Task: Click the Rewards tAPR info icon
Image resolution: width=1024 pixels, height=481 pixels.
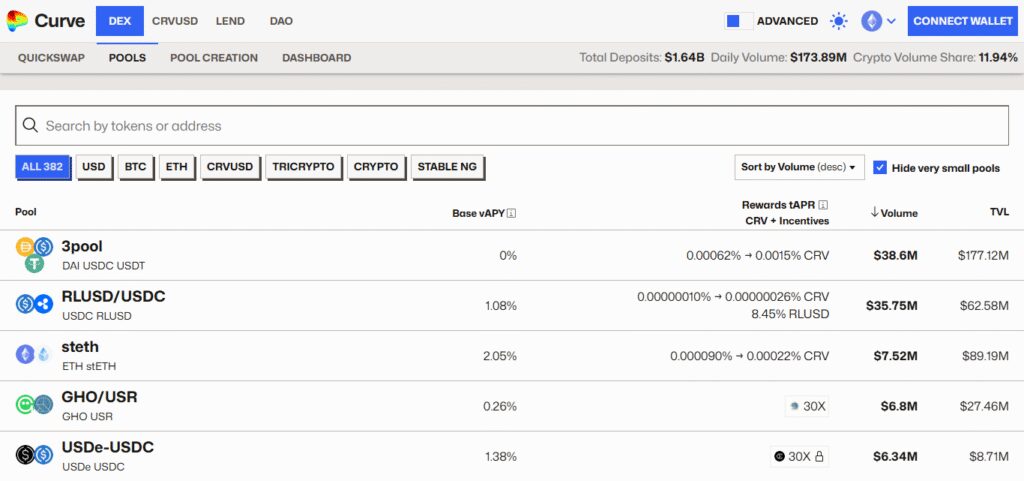Action: coord(824,205)
